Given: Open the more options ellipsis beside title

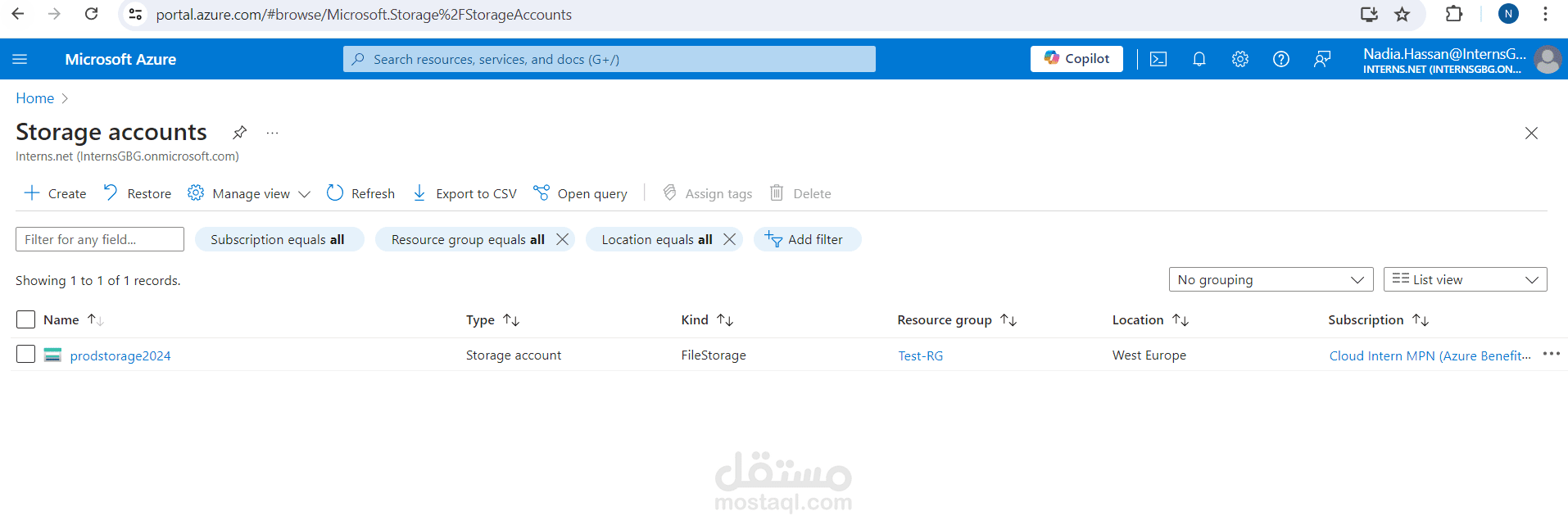Looking at the screenshot, I should pos(273,133).
